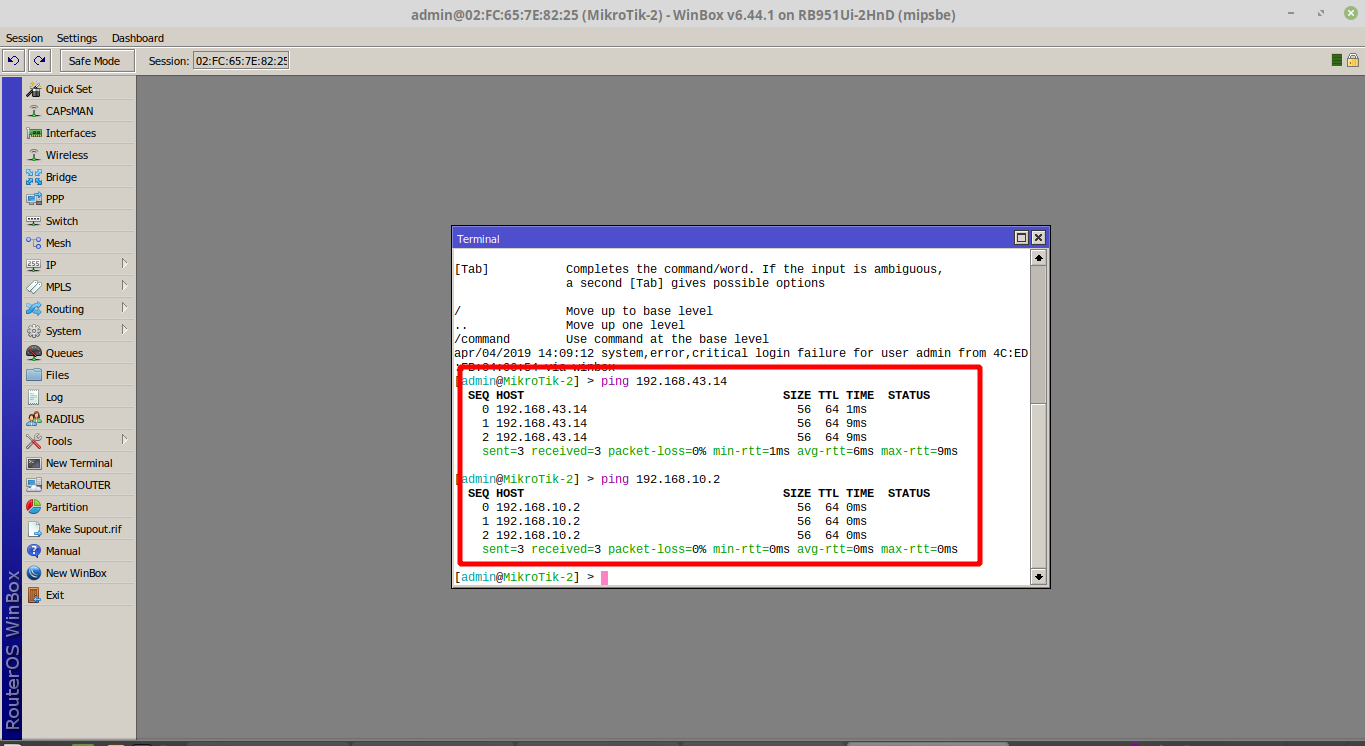Click 'max-rtt=0ms' result text

click(x=919, y=549)
